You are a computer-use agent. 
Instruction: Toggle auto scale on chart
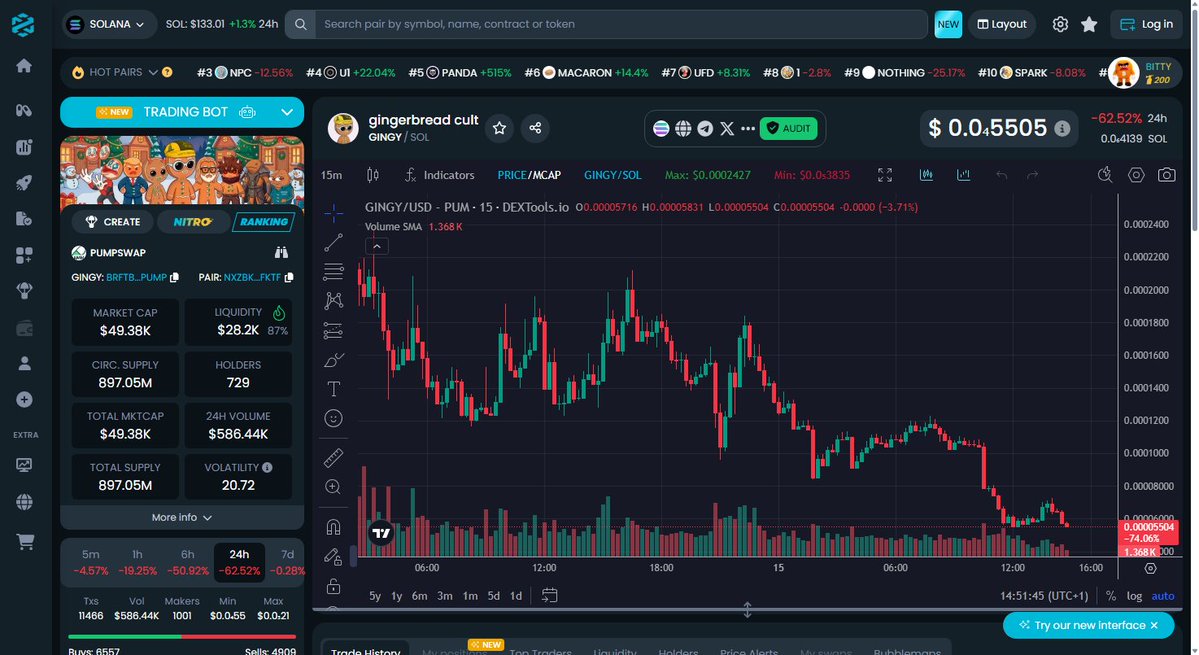pyautogui.click(x=1162, y=596)
